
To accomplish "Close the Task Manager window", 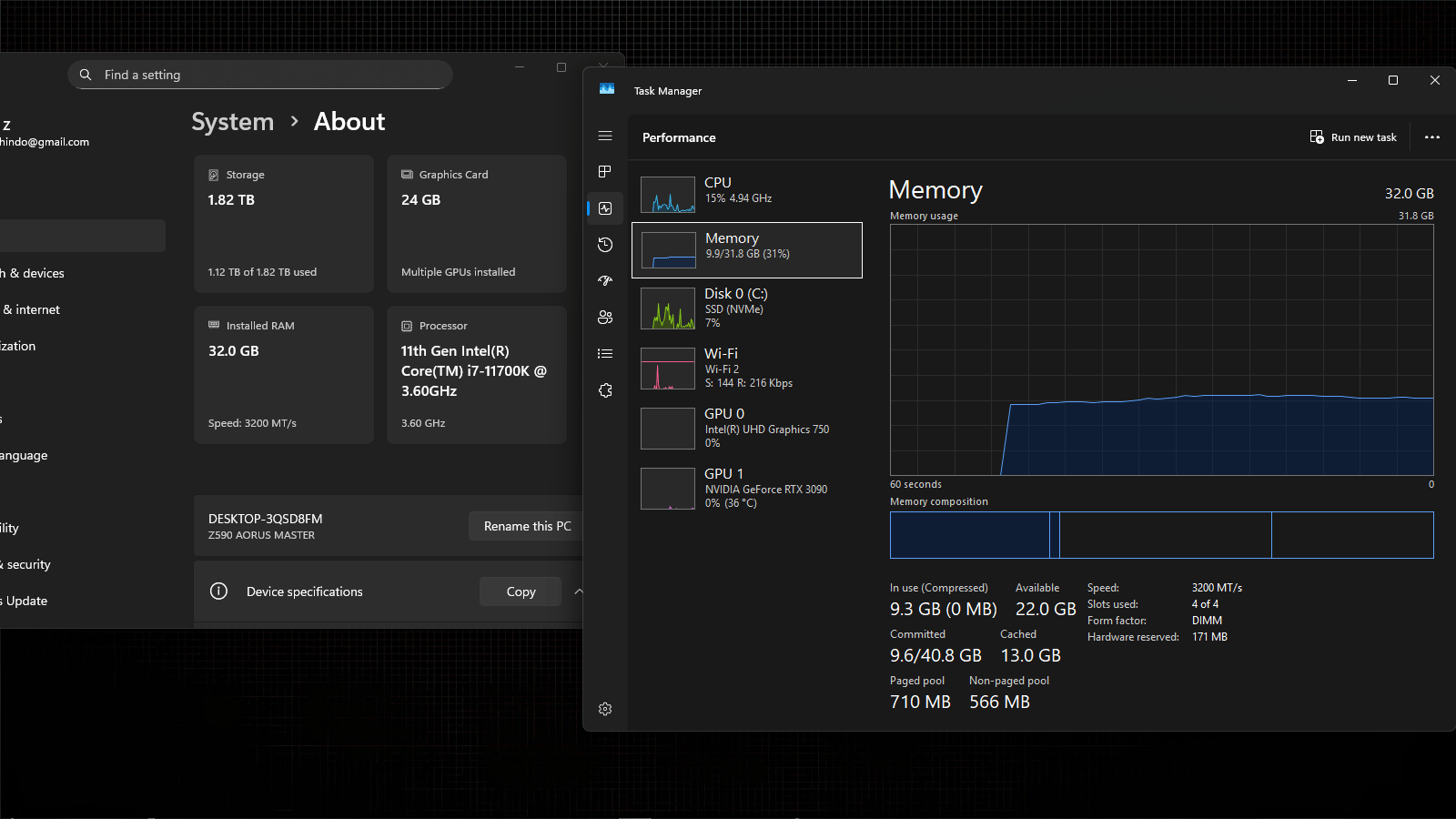I will coord(1435,80).
